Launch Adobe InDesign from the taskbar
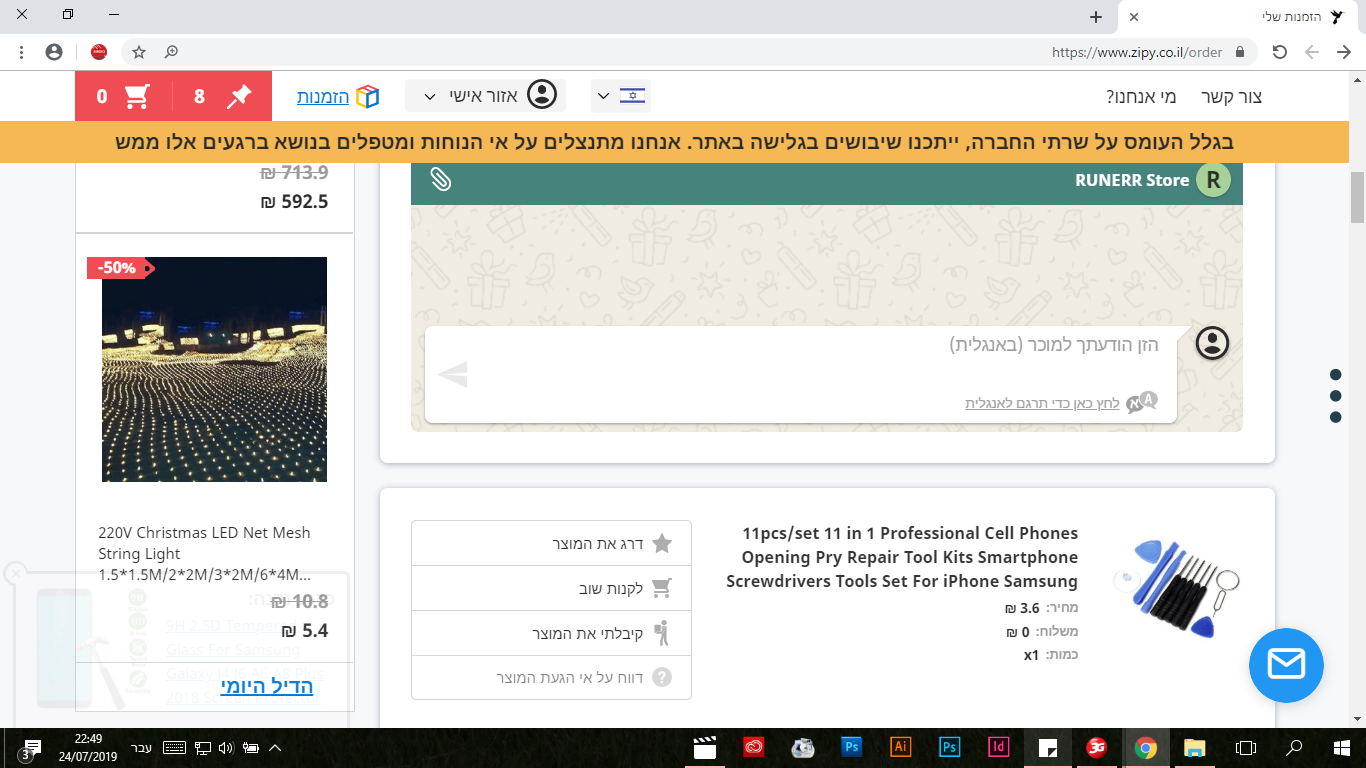 click(998, 747)
